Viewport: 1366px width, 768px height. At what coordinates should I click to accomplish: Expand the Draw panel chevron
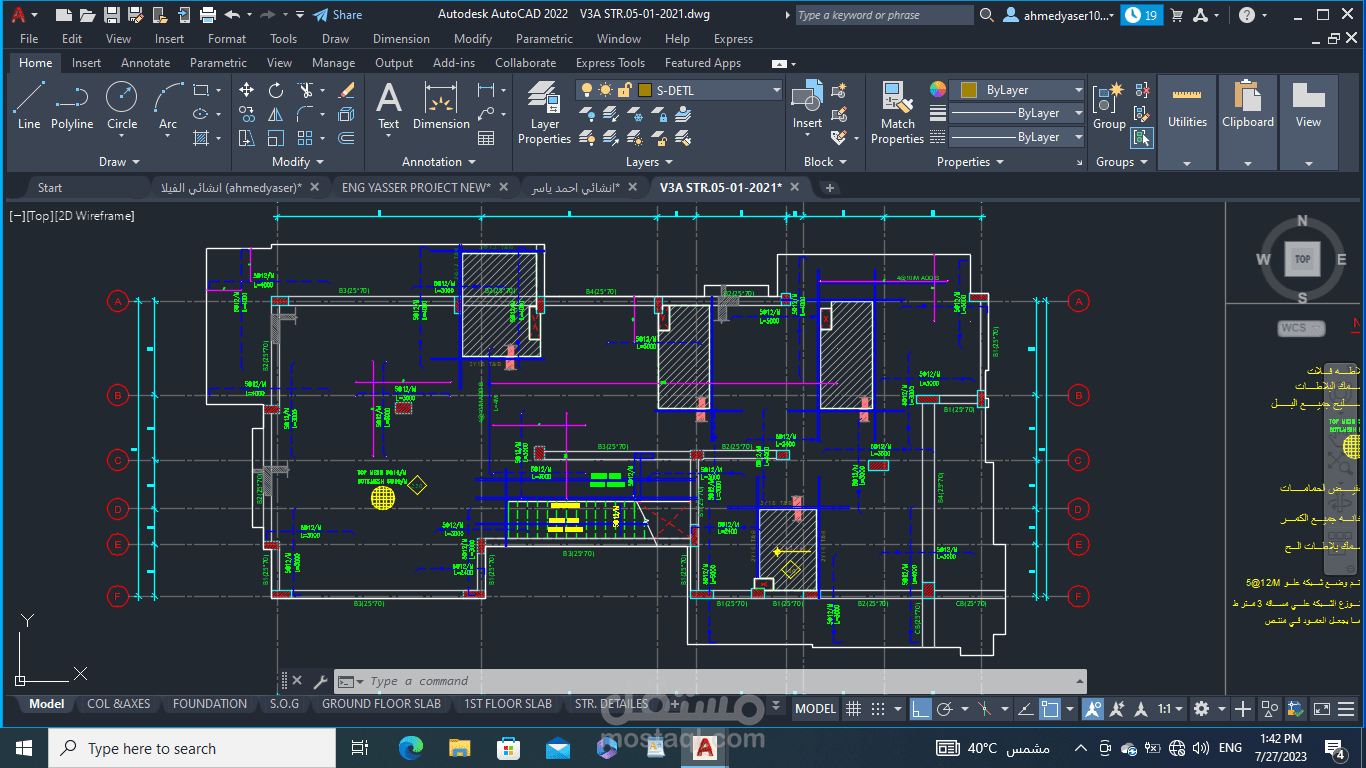pyautogui.click(x=138, y=161)
